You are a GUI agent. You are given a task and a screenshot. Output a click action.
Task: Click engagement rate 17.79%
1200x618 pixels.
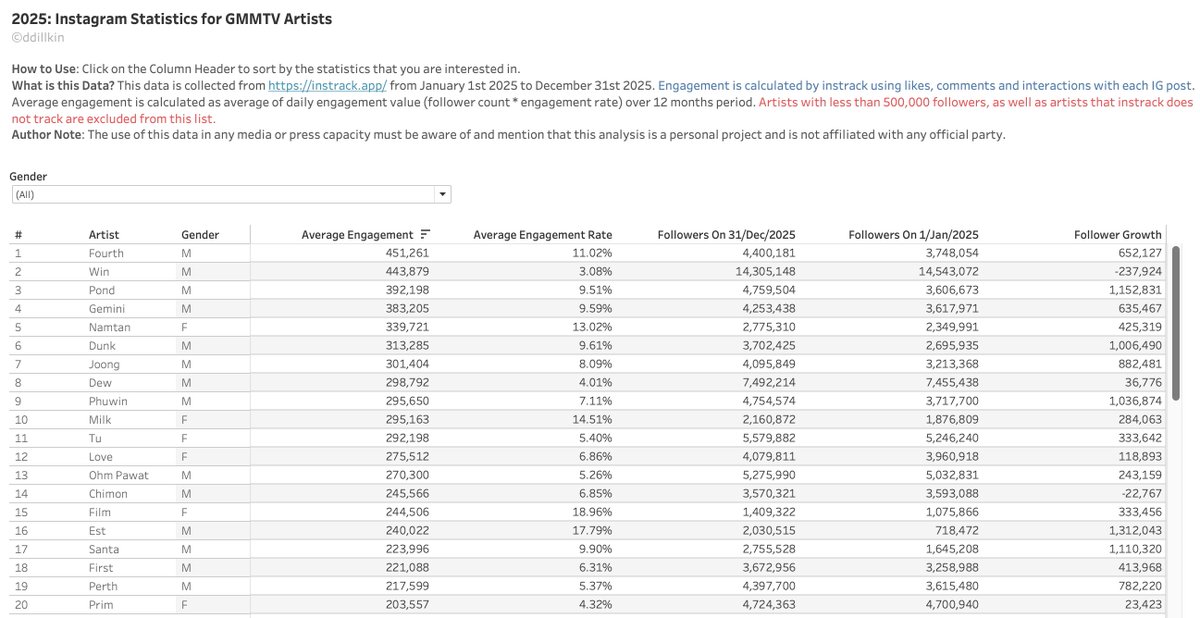pos(593,531)
